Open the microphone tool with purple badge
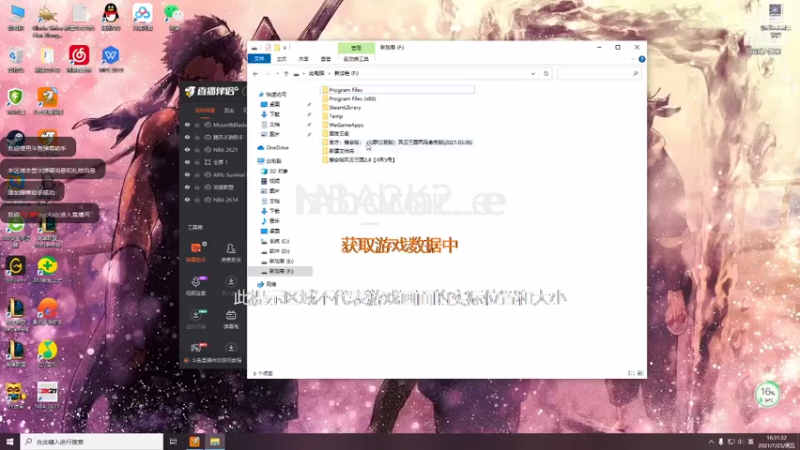The height and width of the screenshot is (450, 800). [196, 285]
